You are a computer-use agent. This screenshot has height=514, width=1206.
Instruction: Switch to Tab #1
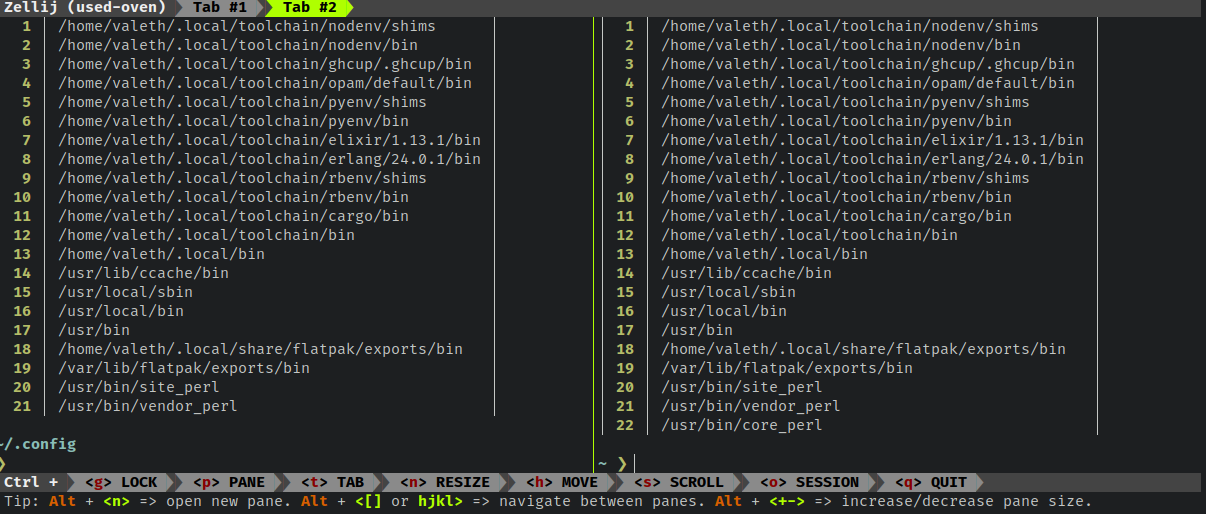(x=220, y=7)
